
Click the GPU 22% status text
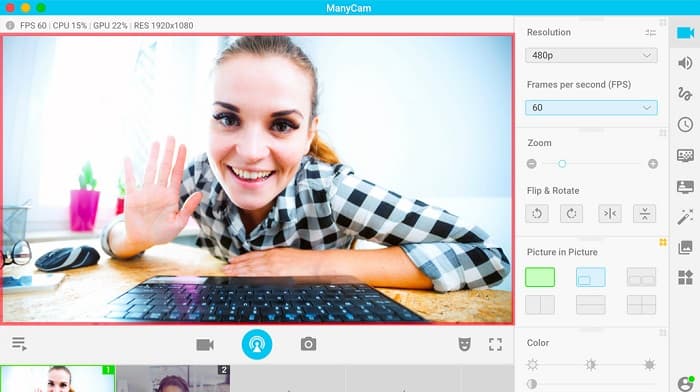[x=110, y=26]
